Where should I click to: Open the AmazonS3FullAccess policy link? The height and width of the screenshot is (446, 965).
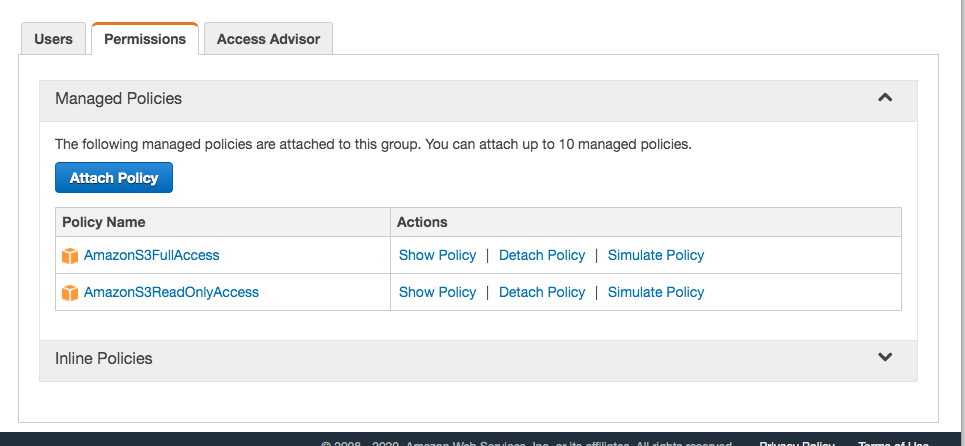pyautogui.click(x=151, y=255)
